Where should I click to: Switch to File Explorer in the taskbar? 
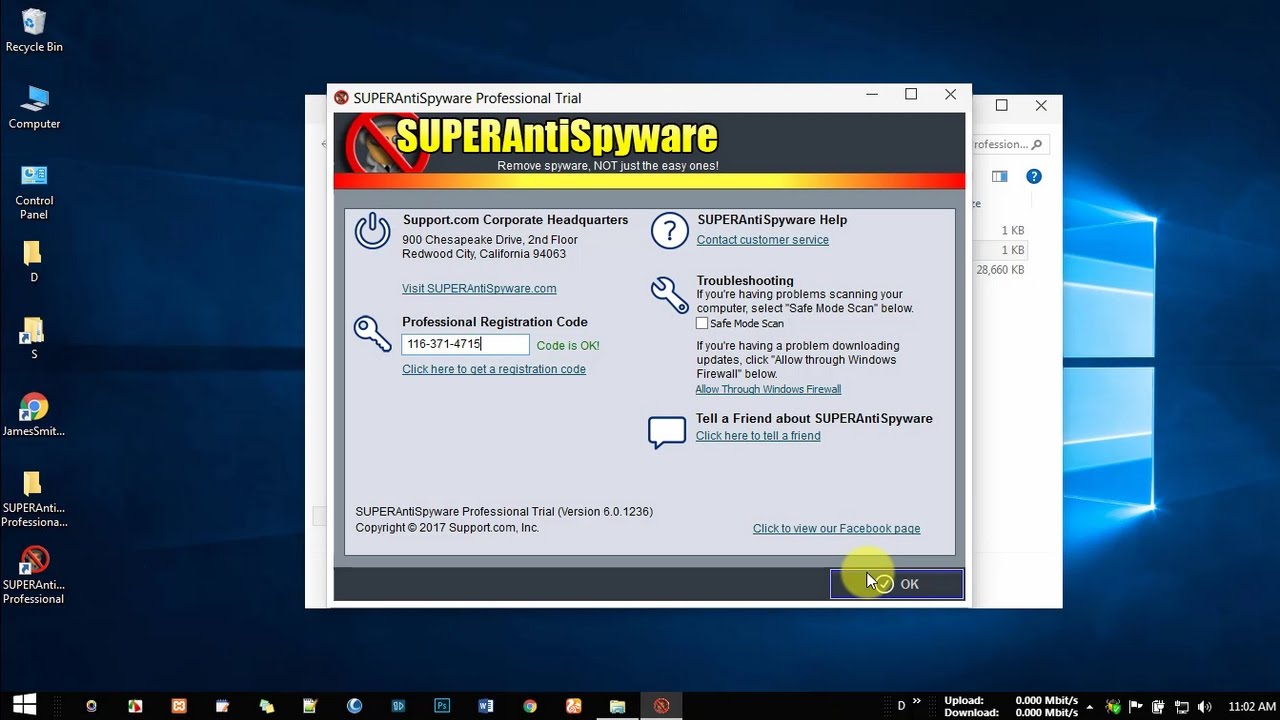tap(617, 705)
